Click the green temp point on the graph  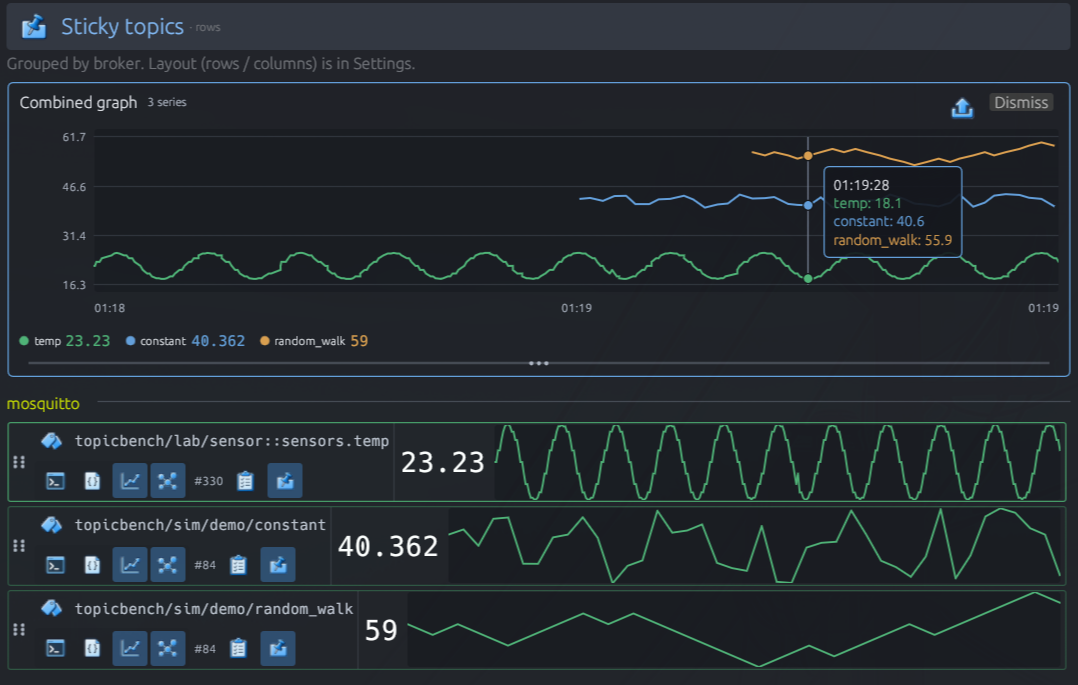pos(808,279)
